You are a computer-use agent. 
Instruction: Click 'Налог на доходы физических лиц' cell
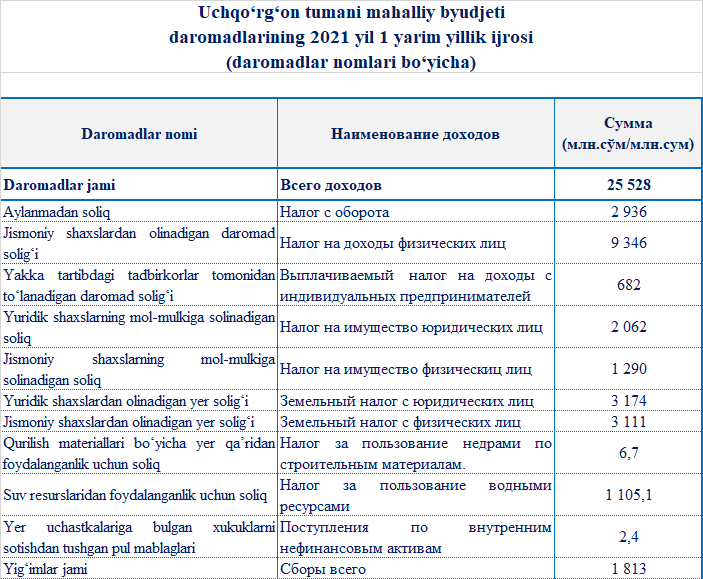pos(393,242)
